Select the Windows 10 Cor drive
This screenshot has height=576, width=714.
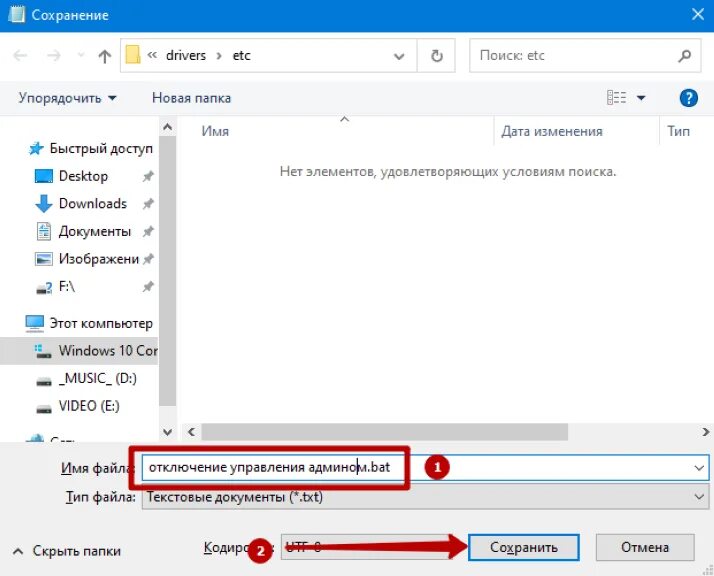(79, 351)
